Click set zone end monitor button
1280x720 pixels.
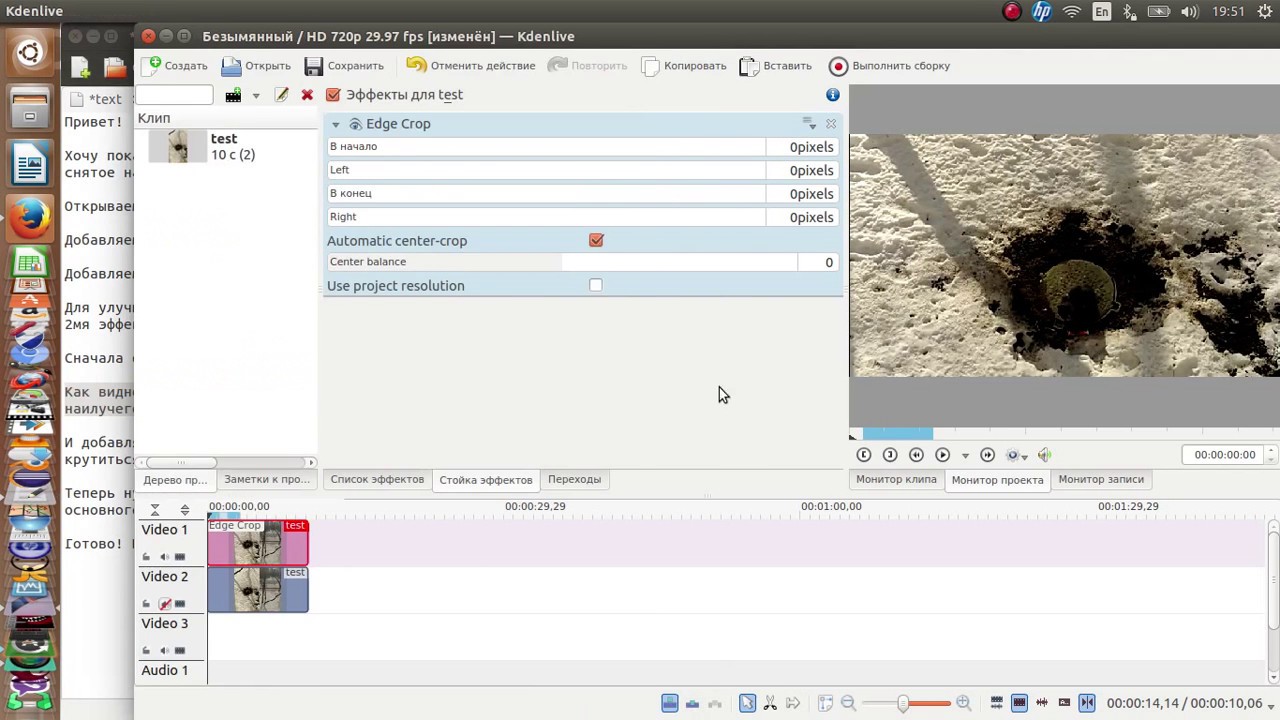click(890, 455)
